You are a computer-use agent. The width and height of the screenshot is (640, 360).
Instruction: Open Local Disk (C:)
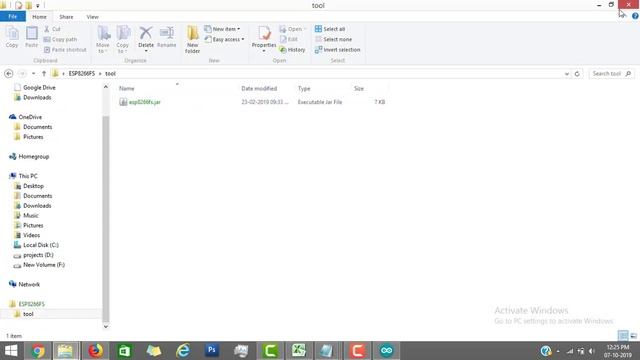coord(37,245)
